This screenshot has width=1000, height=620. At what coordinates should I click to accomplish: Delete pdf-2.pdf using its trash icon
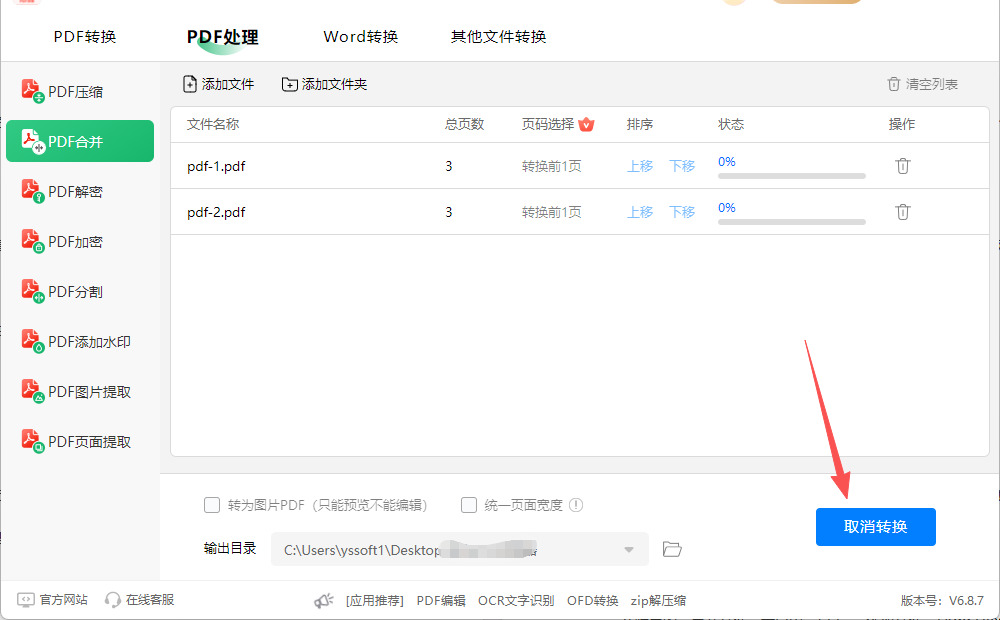(902, 212)
